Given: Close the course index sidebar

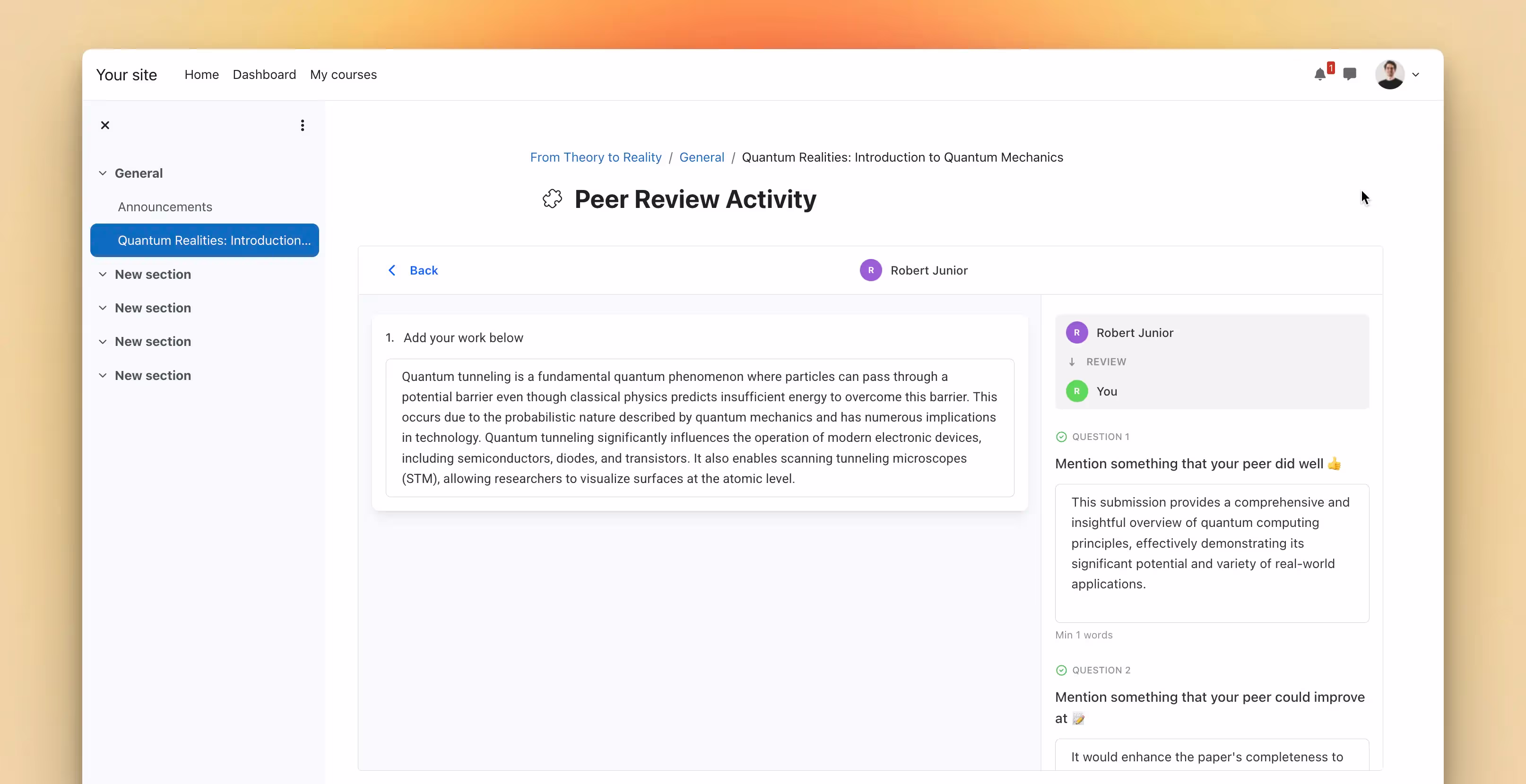Looking at the screenshot, I should click(105, 125).
